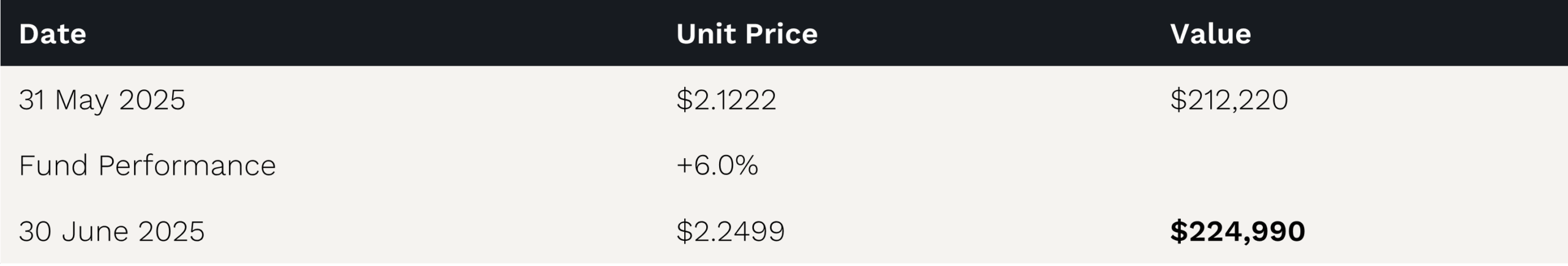The height and width of the screenshot is (266, 1568).
Task: Select the Value column header
Action: pos(1210,34)
